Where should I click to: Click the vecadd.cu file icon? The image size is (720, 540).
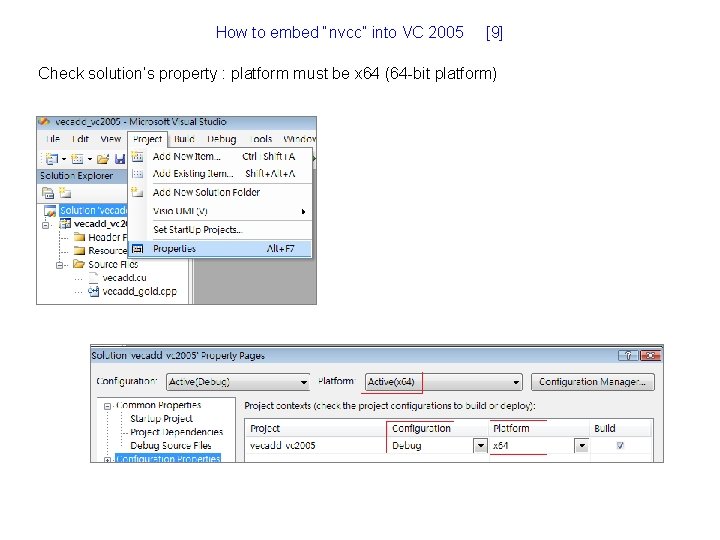tap(93, 277)
